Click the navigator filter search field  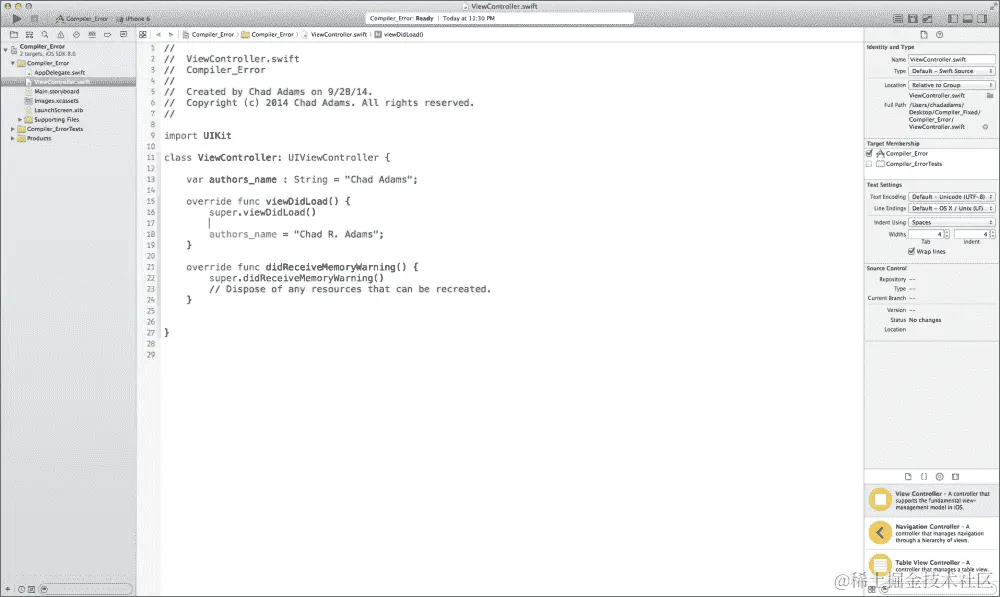(86, 589)
